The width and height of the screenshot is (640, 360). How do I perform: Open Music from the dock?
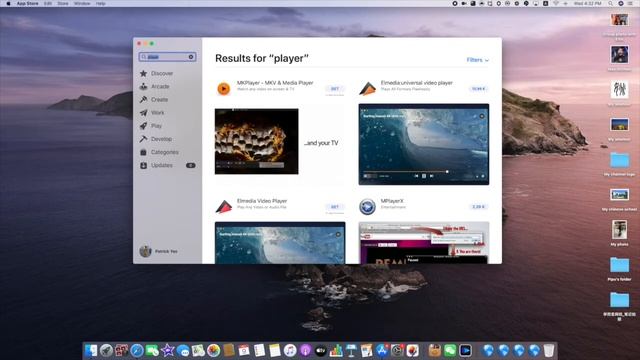click(x=290, y=350)
